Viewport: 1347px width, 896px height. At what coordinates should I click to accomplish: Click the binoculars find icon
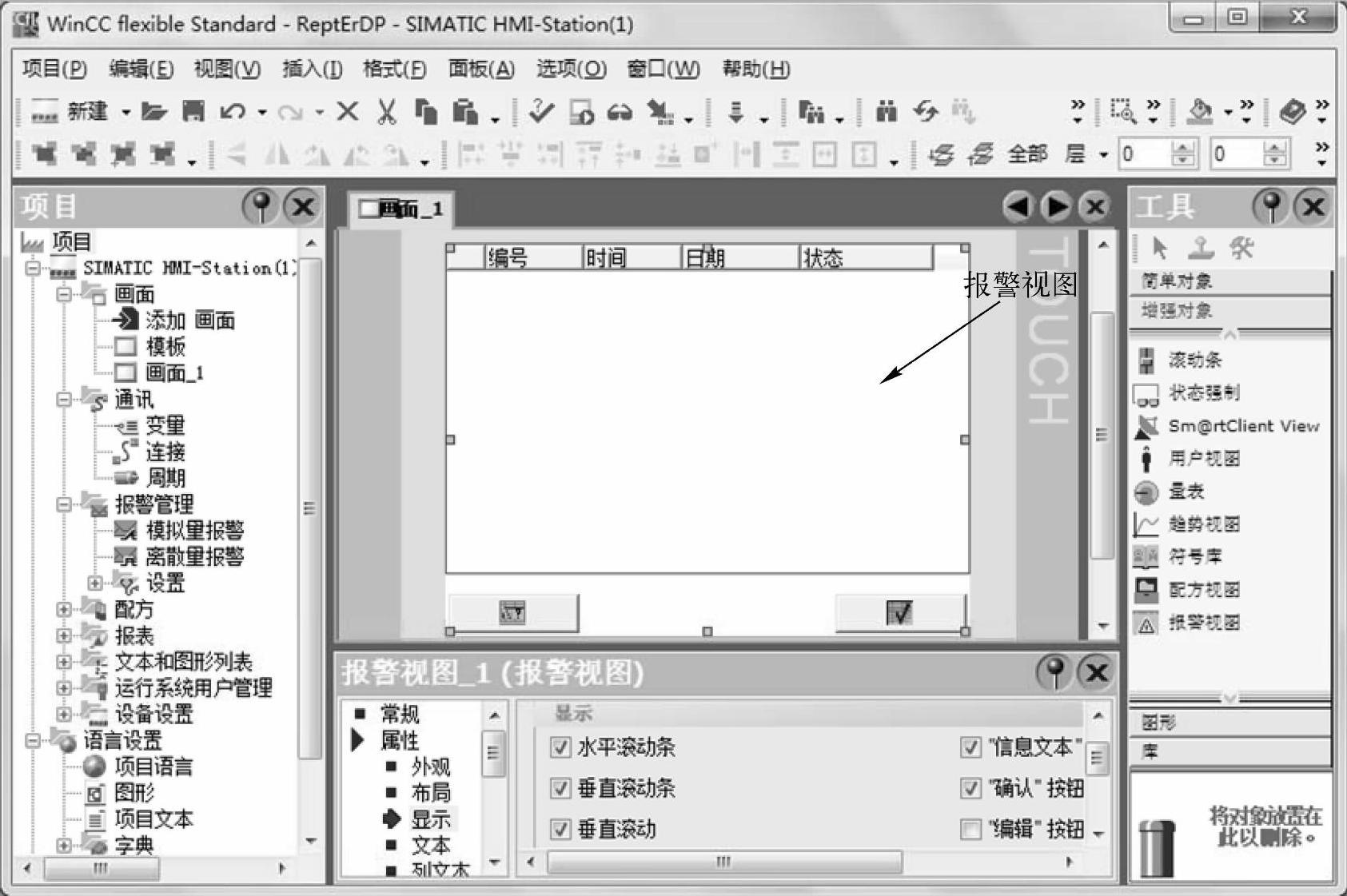886,112
